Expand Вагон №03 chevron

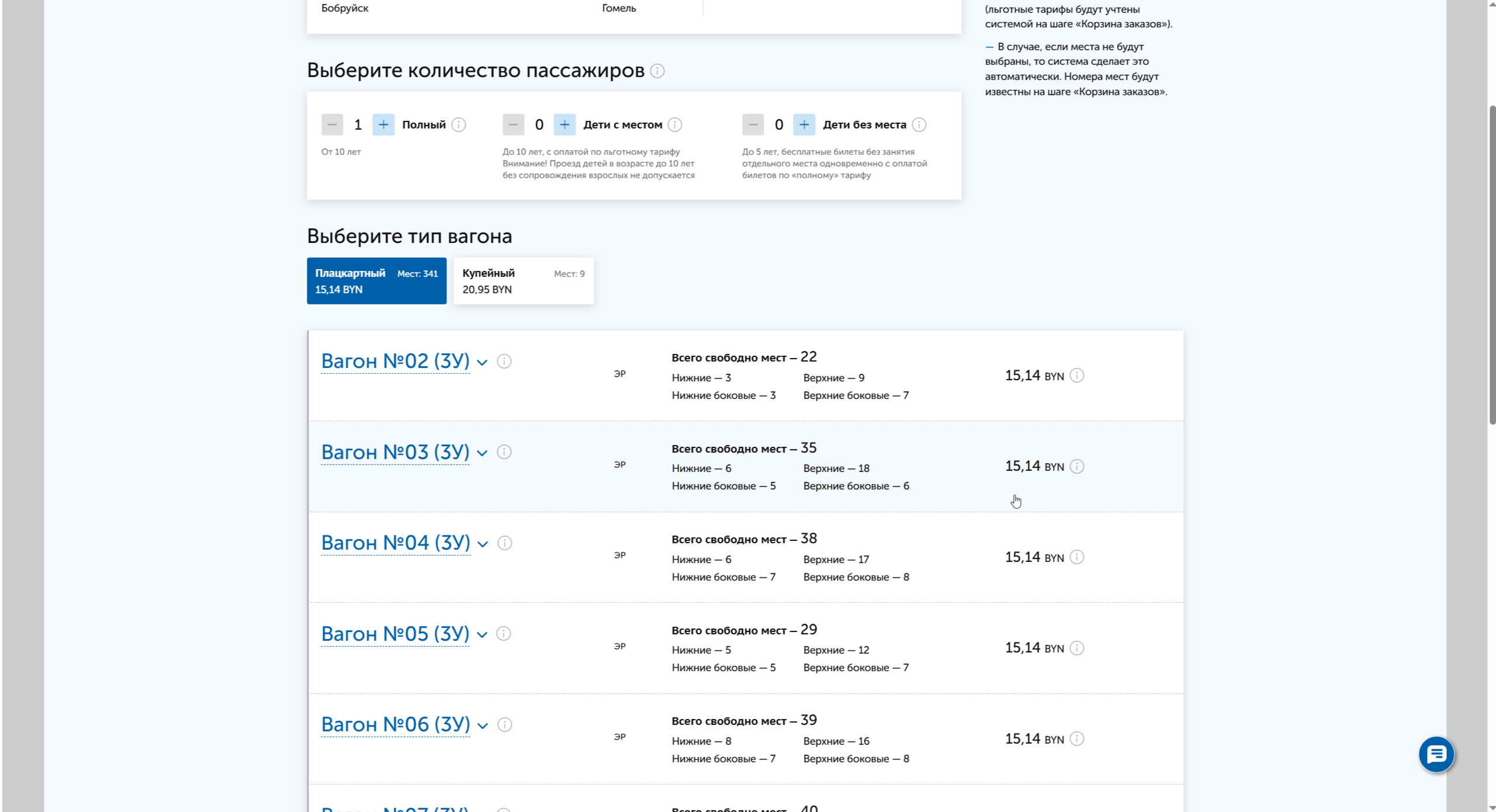coord(482,453)
